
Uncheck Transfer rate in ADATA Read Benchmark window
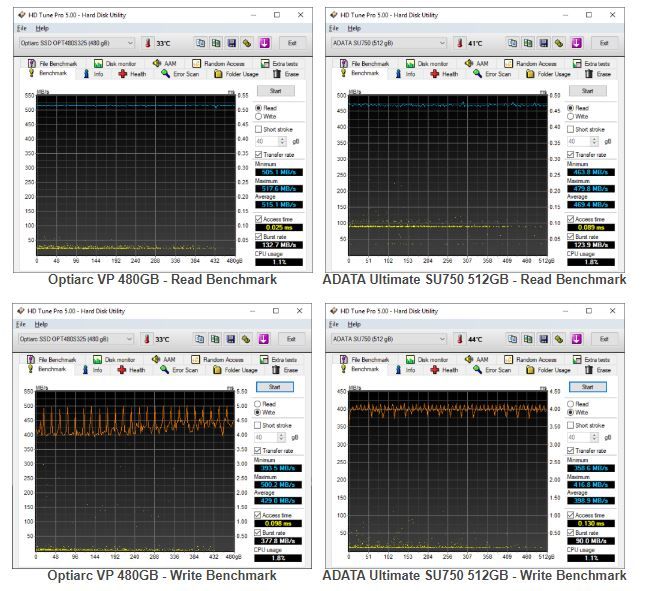click(570, 154)
